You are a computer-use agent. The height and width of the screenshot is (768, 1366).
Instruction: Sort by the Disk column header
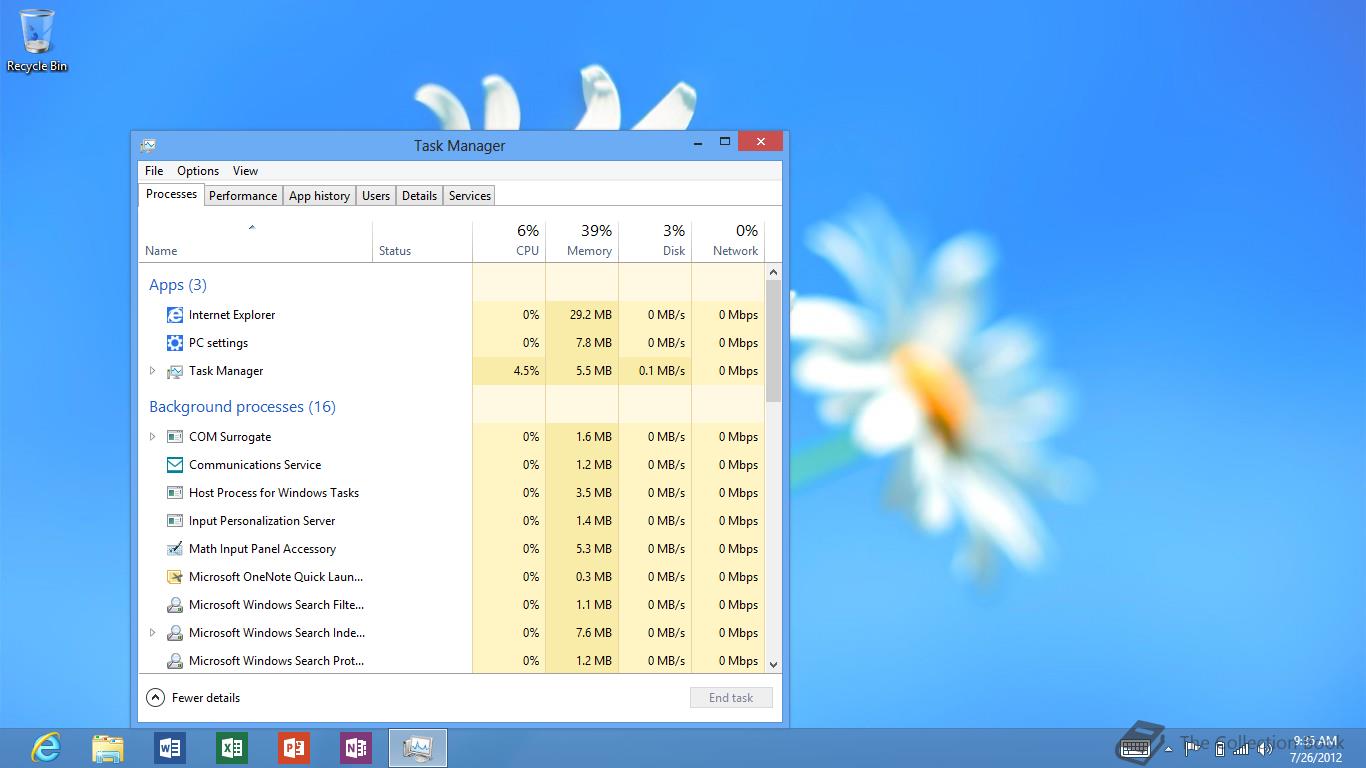(x=655, y=242)
